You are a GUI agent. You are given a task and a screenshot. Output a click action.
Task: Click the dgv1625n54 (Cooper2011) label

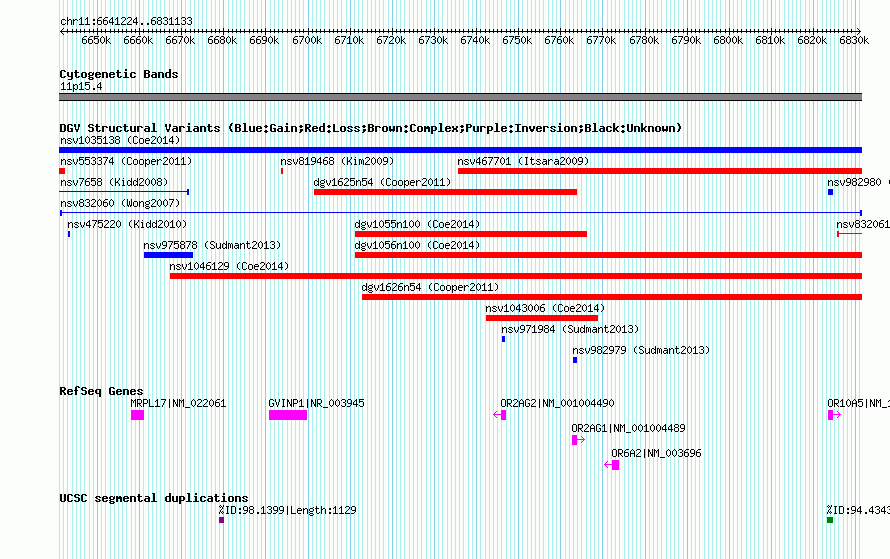(383, 182)
